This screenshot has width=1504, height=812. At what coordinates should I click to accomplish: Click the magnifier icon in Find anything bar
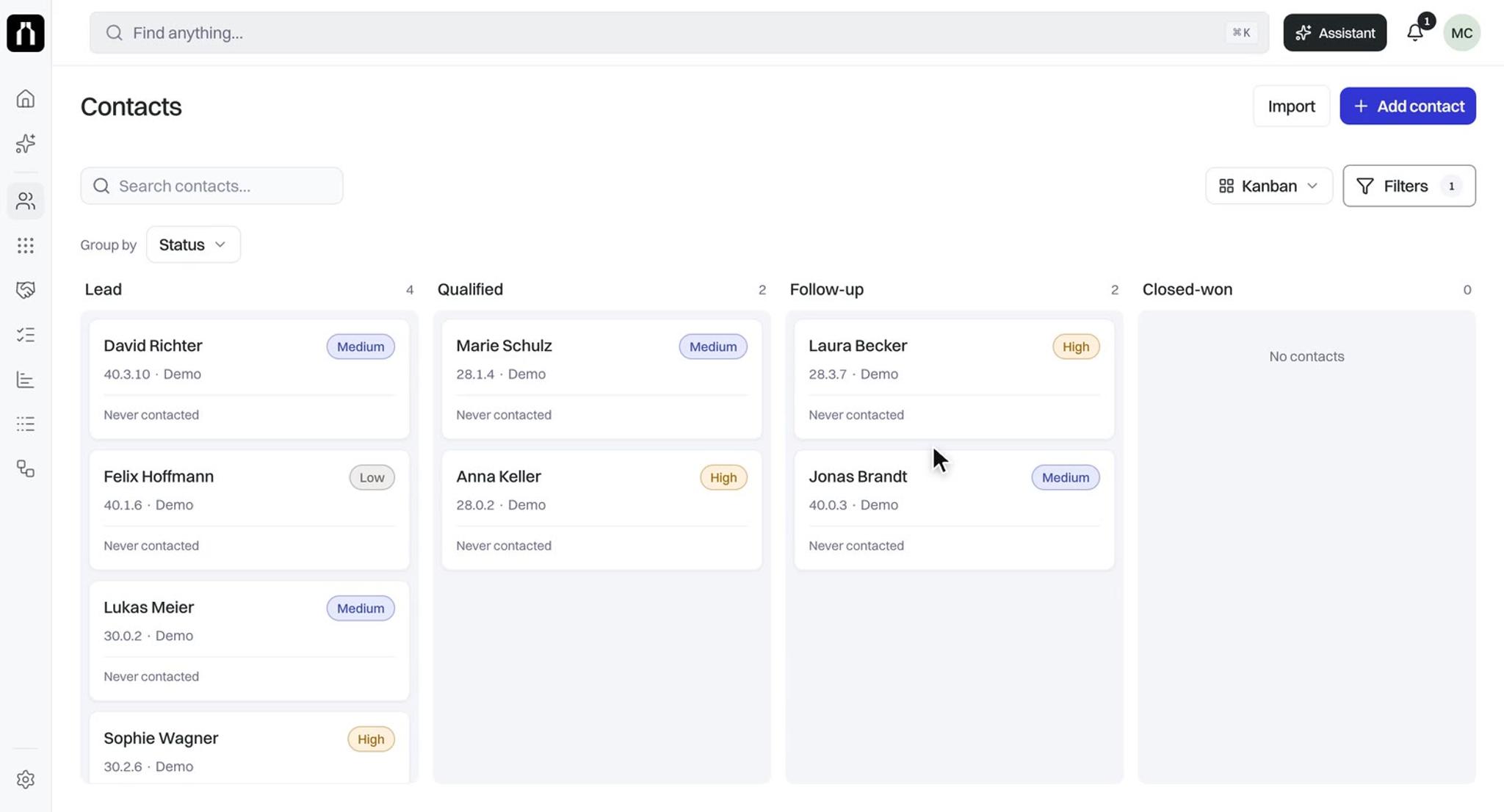(x=114, y=33)
